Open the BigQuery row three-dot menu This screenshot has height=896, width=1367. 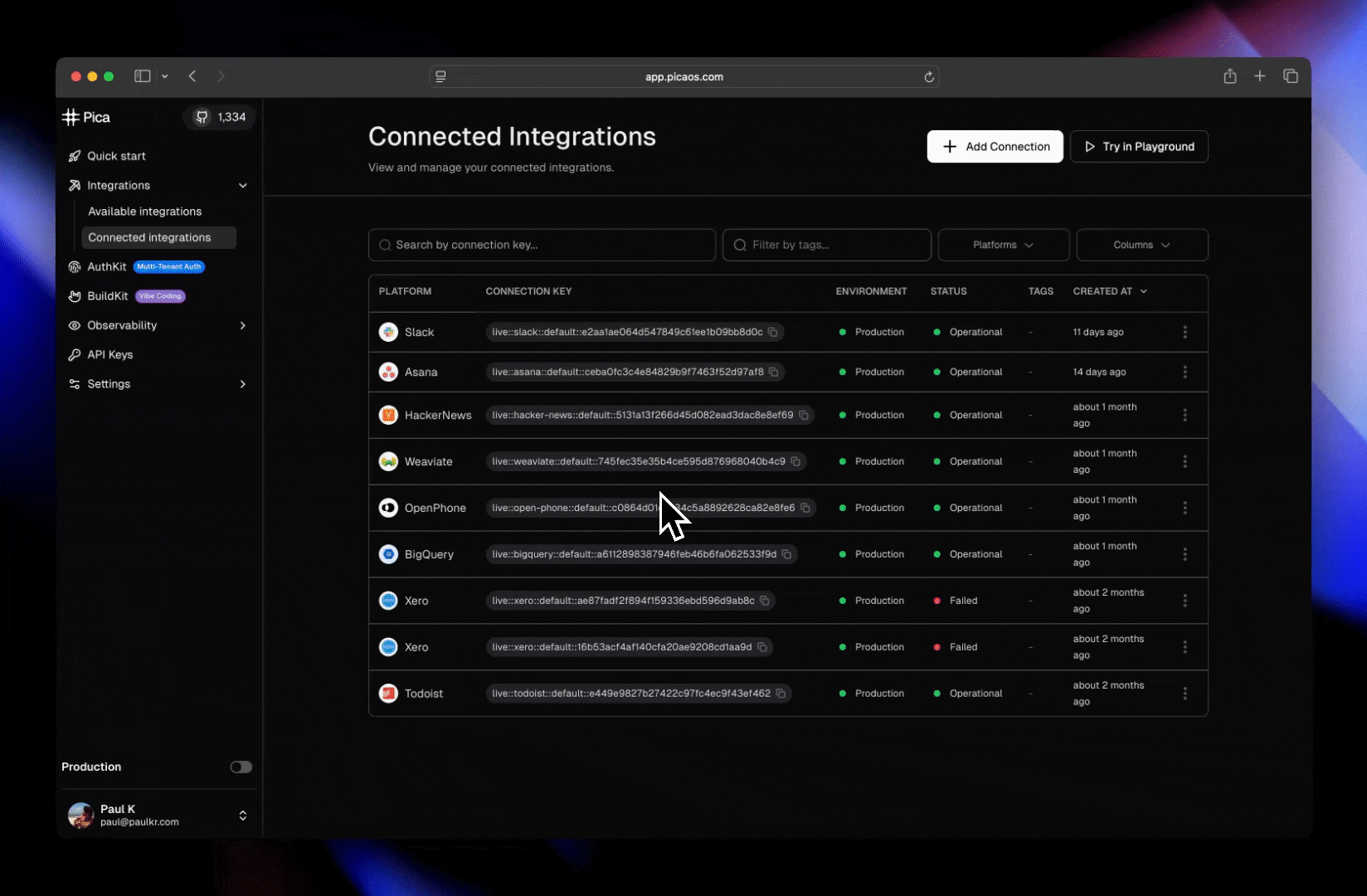pos(1185,554)
